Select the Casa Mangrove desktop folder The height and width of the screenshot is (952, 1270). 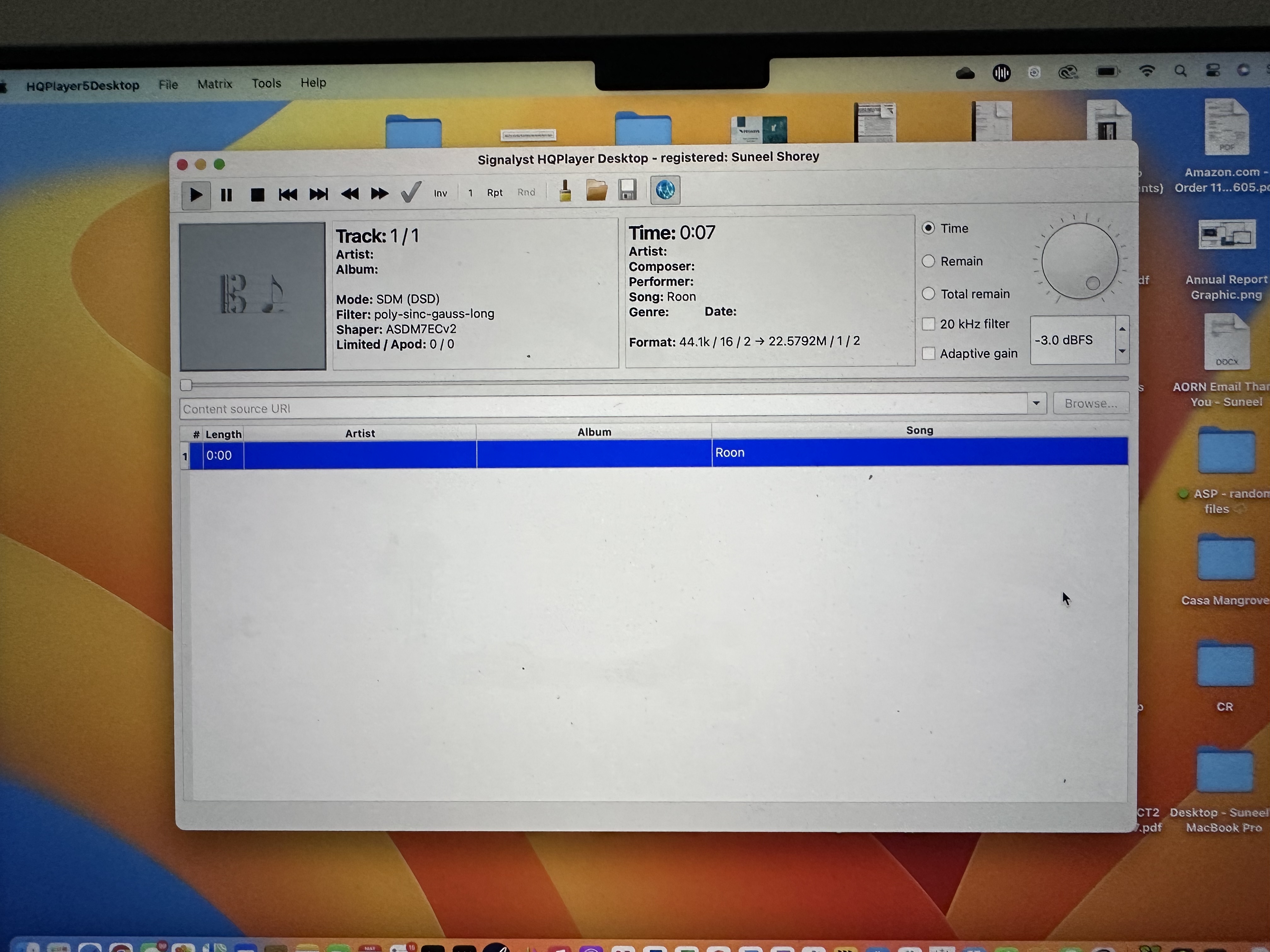(x=1226, y=557)
